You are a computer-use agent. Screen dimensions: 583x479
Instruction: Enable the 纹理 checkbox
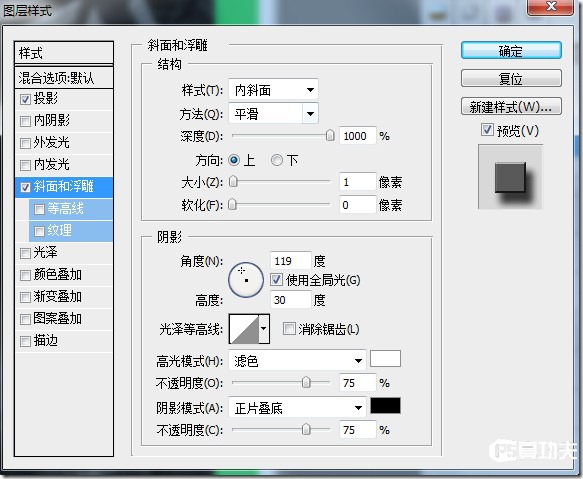(x=39, y=231)
